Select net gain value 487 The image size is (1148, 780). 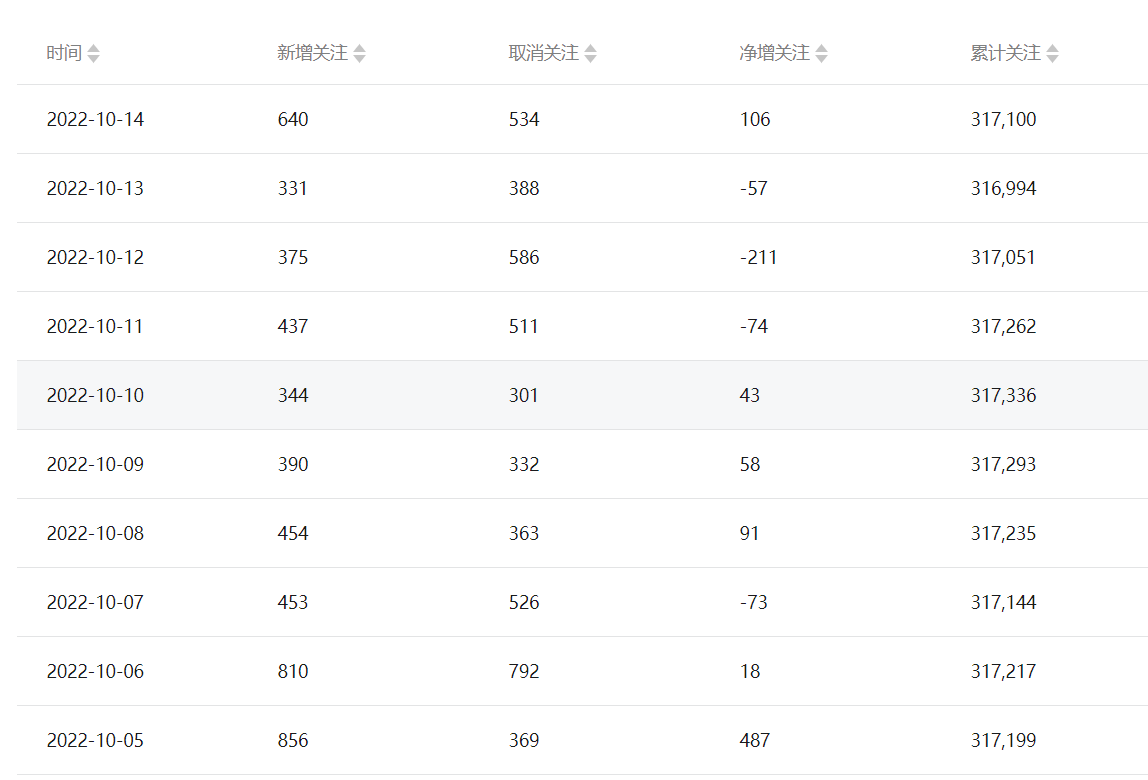click(755, 741)
